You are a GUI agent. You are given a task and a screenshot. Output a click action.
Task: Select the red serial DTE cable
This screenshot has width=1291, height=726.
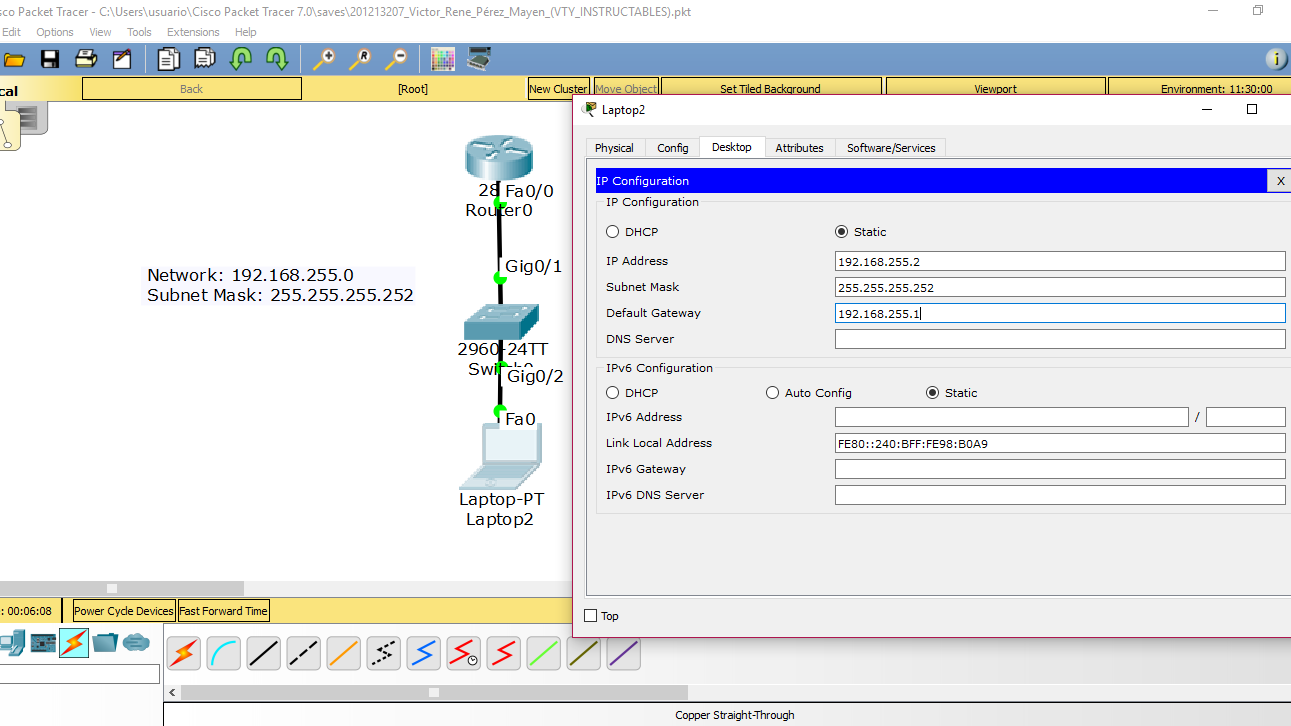pyautogui.click(x=504, y=653)
